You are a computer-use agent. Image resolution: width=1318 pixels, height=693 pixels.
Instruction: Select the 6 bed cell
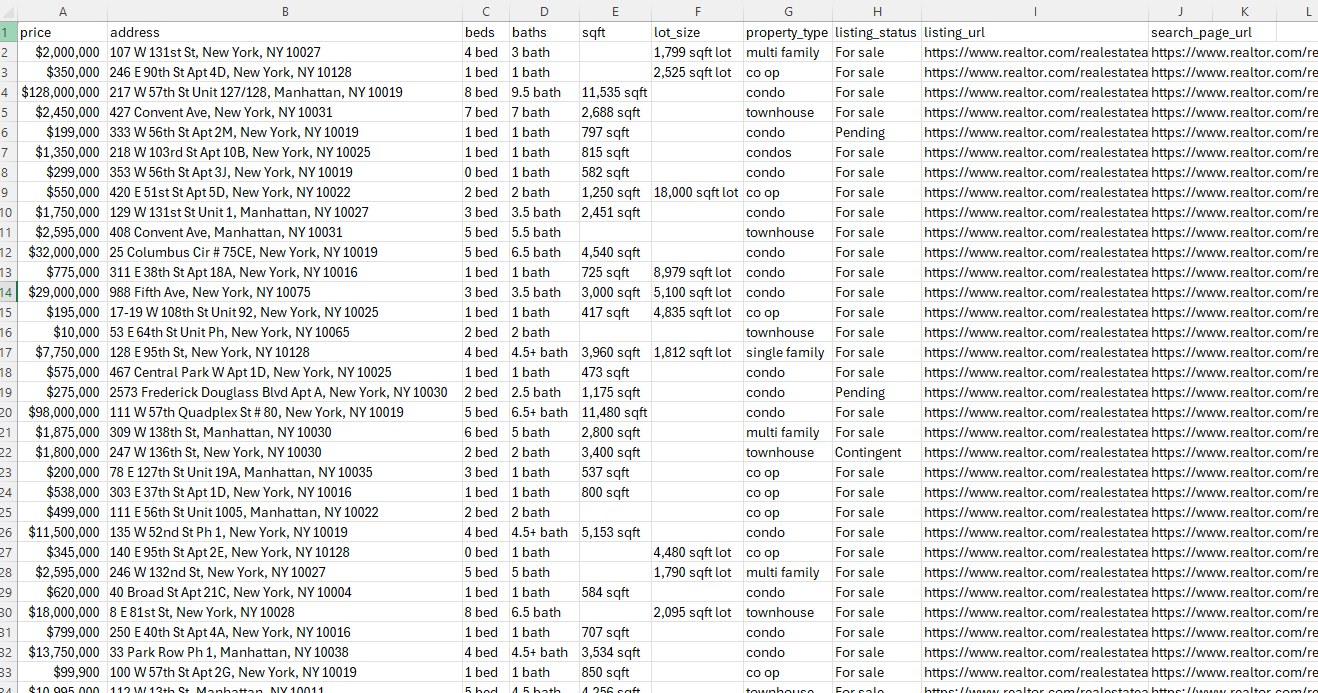(x=486, y=432)
